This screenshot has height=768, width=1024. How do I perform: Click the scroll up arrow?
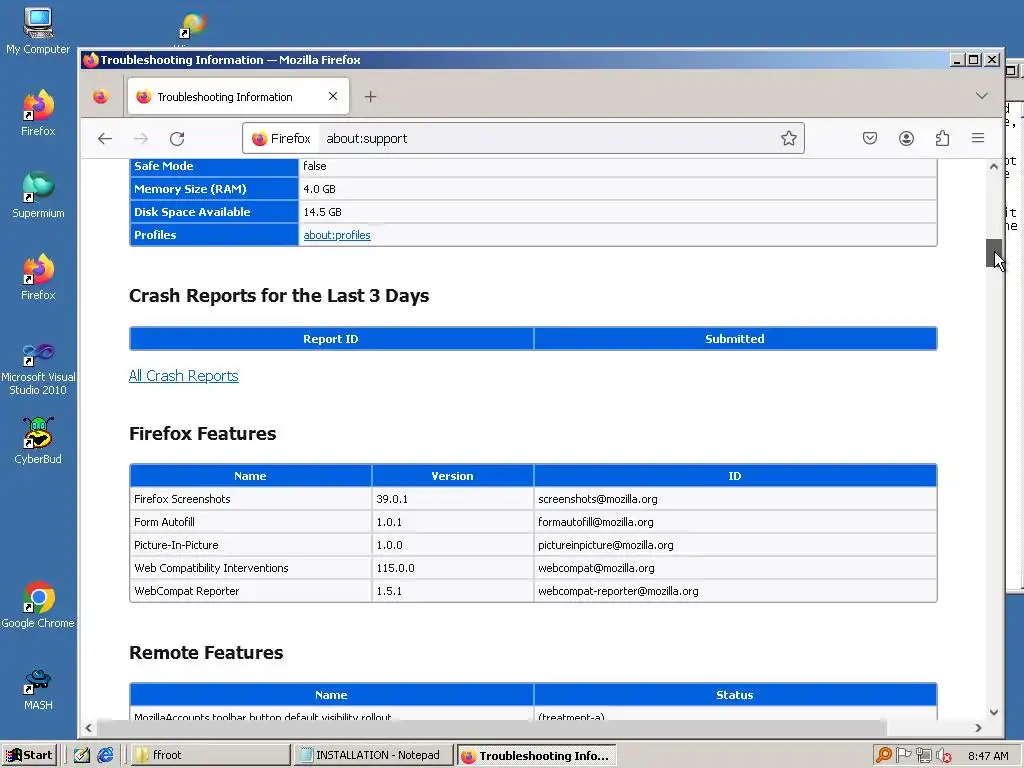[993, 167]
